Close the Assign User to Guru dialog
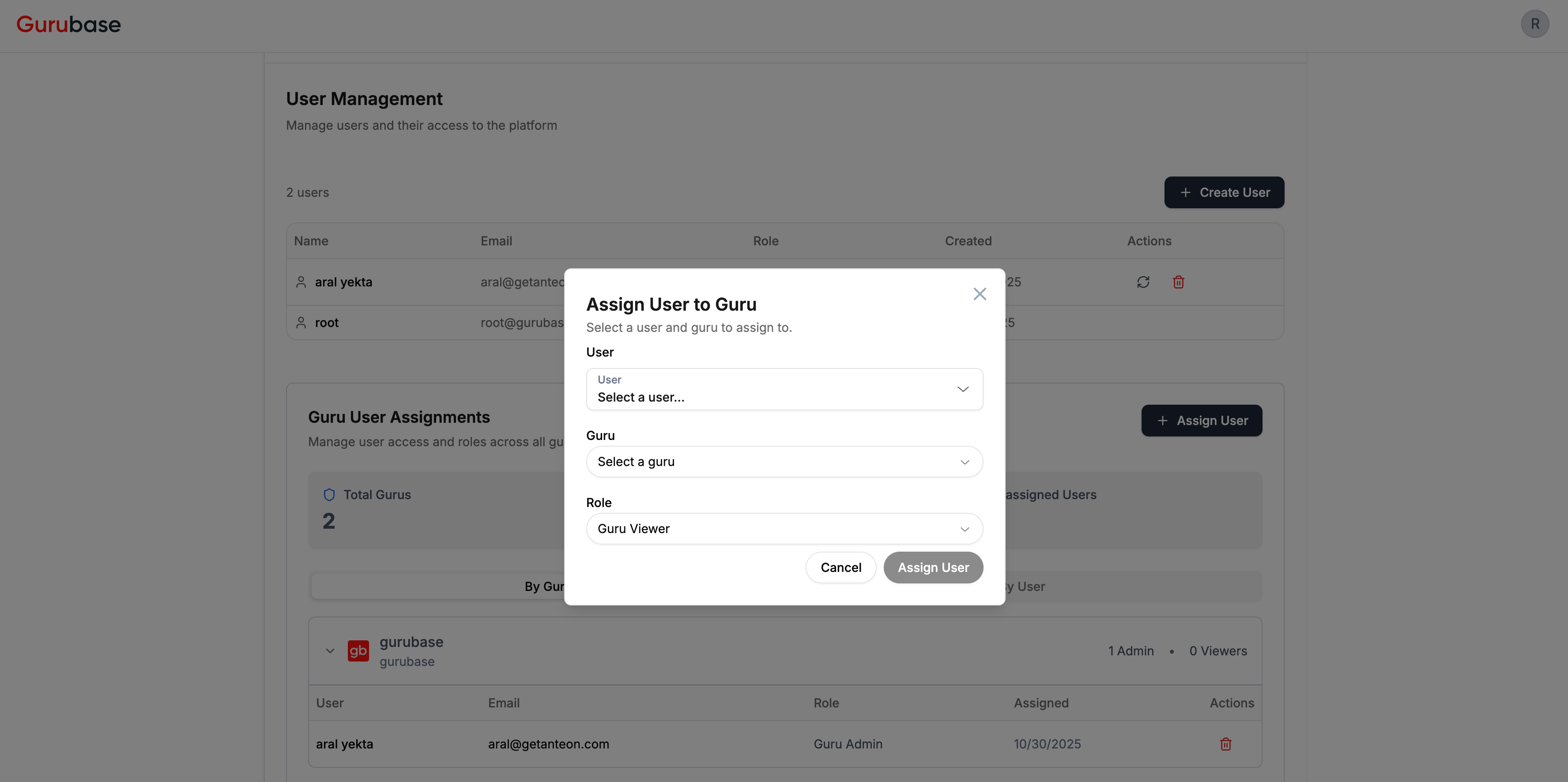Viewport: 1568px width, 782px height. [x=980, y=294]
